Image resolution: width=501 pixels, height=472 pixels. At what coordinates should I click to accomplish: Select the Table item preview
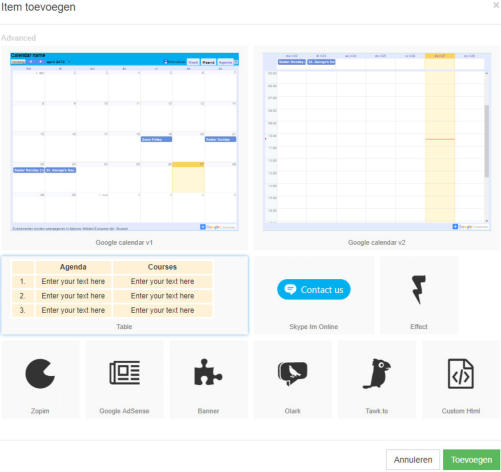(112, 289)
